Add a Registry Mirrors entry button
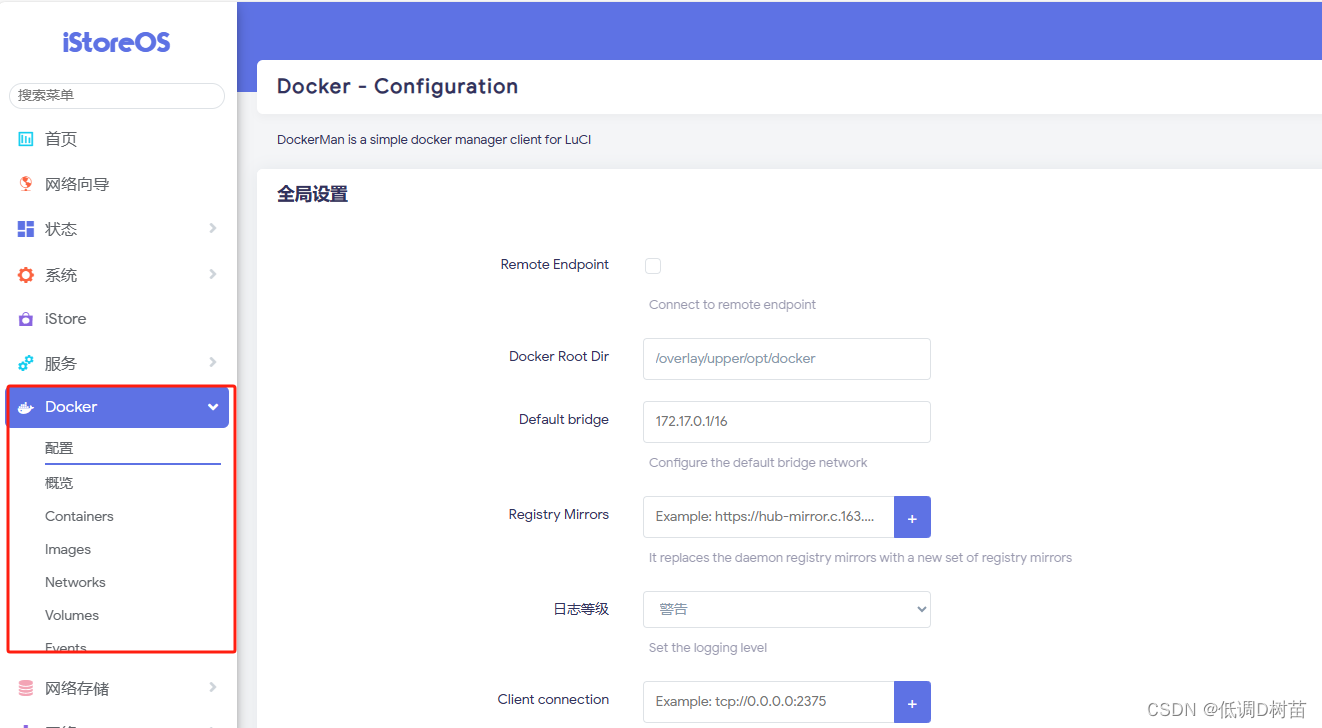1322x728 pixels. point(912,517)
